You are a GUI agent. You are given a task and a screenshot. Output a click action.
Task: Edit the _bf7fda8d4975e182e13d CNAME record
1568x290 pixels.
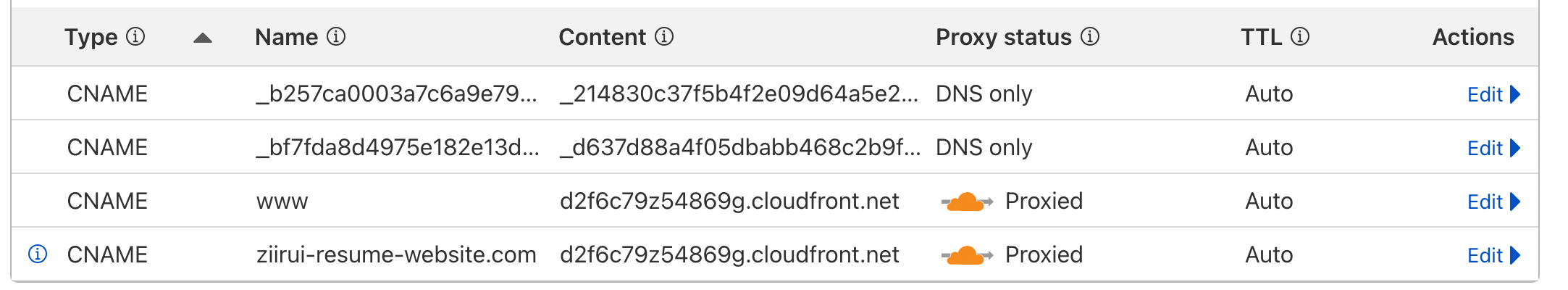1493,148
